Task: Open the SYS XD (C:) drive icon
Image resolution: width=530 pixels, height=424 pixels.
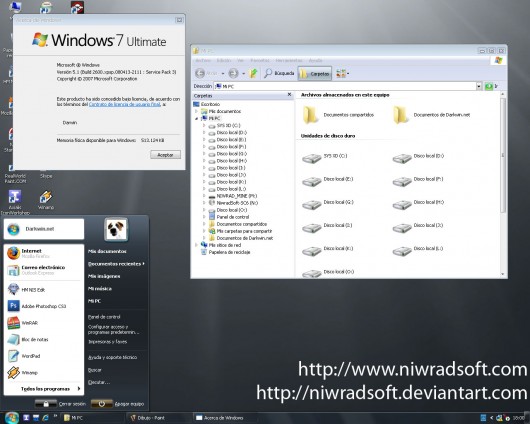Action: click(311, 158)
